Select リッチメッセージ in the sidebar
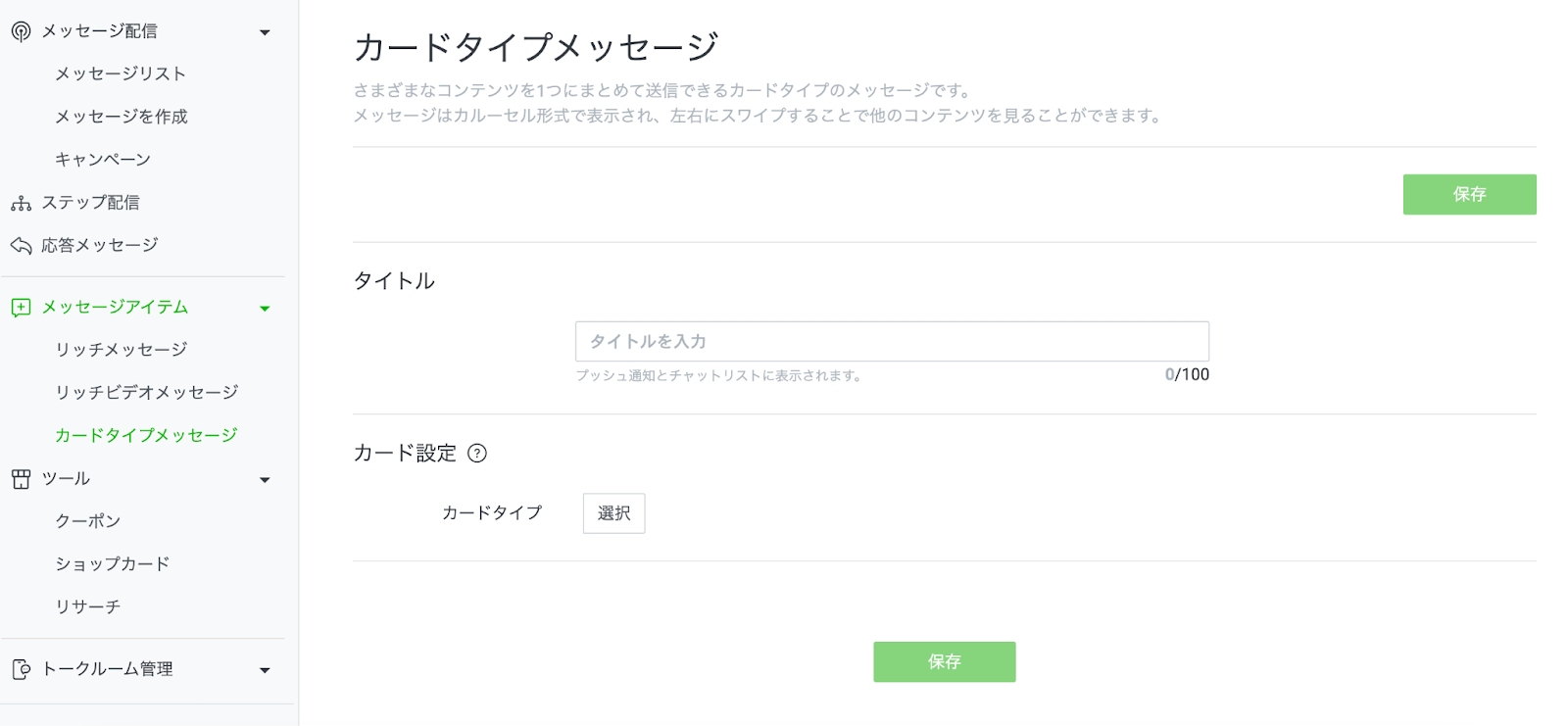This screenshot has height=726, width=1568. pos(122,350)
